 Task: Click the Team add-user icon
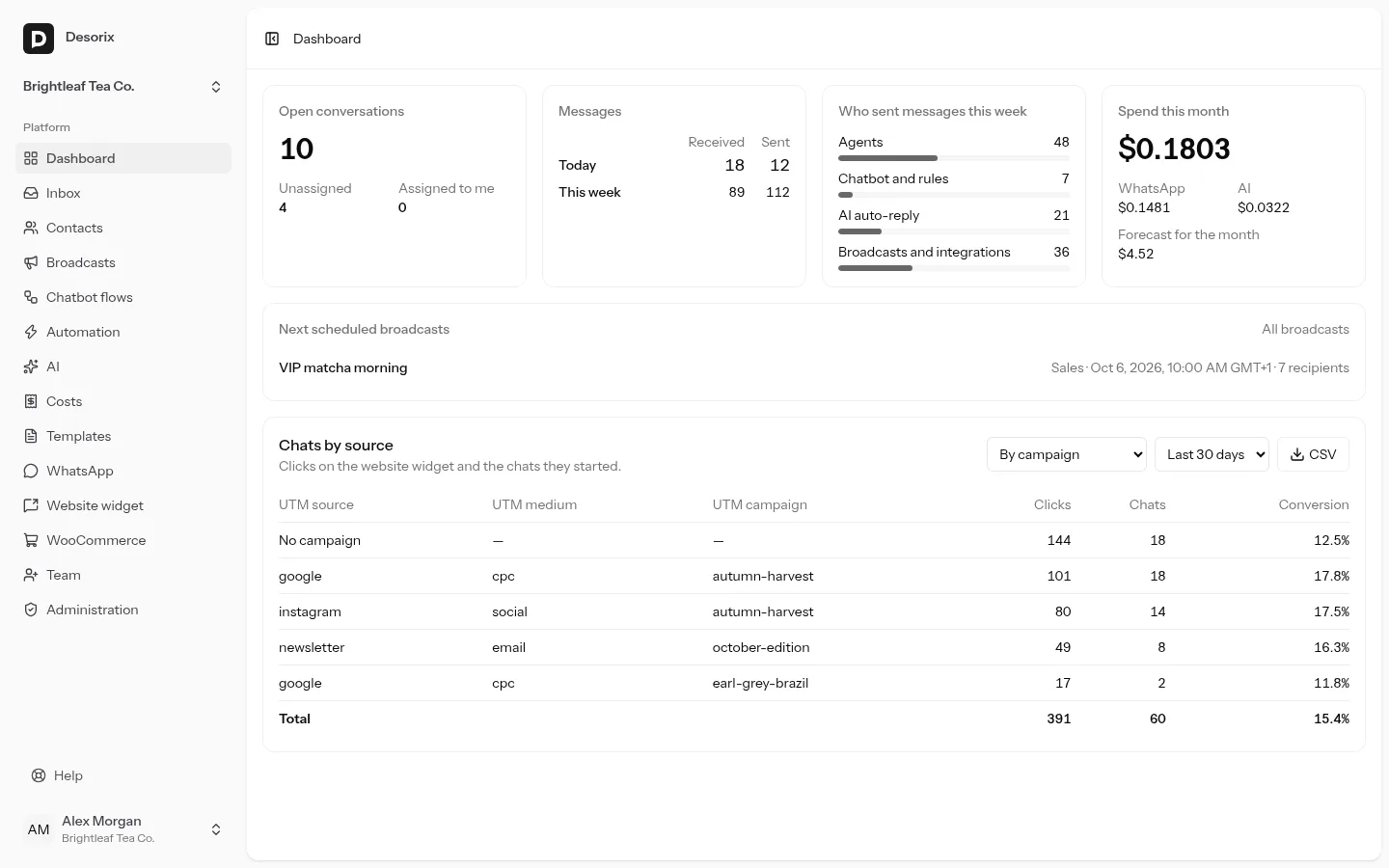(x=31, y=575)
